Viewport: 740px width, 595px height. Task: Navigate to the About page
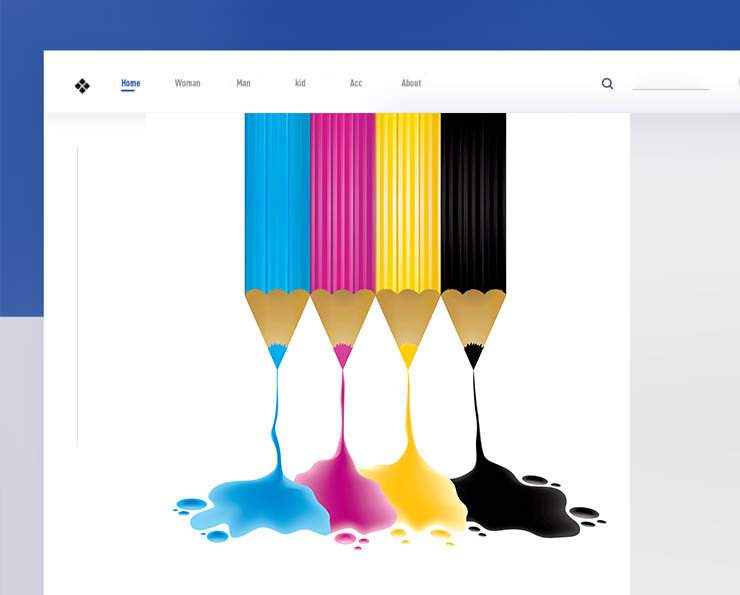[411, 84]
